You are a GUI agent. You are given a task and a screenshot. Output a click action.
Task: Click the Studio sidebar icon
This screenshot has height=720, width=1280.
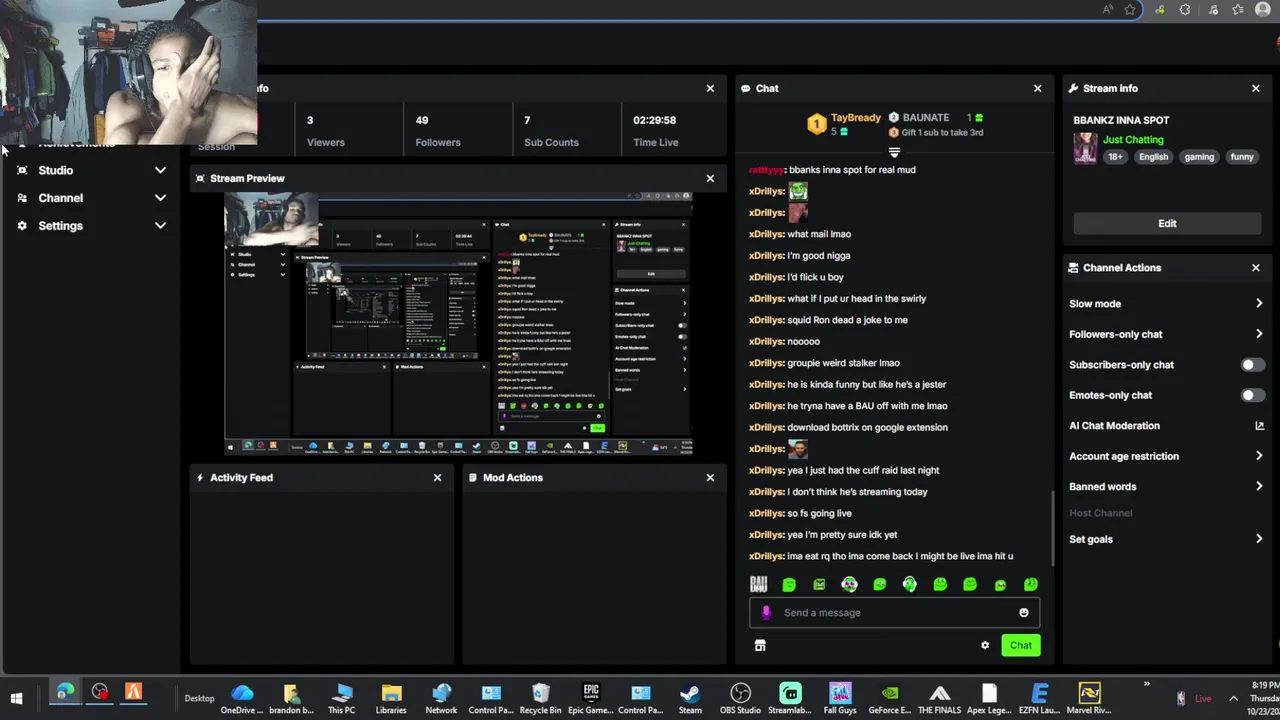click(x=22, y=170)
